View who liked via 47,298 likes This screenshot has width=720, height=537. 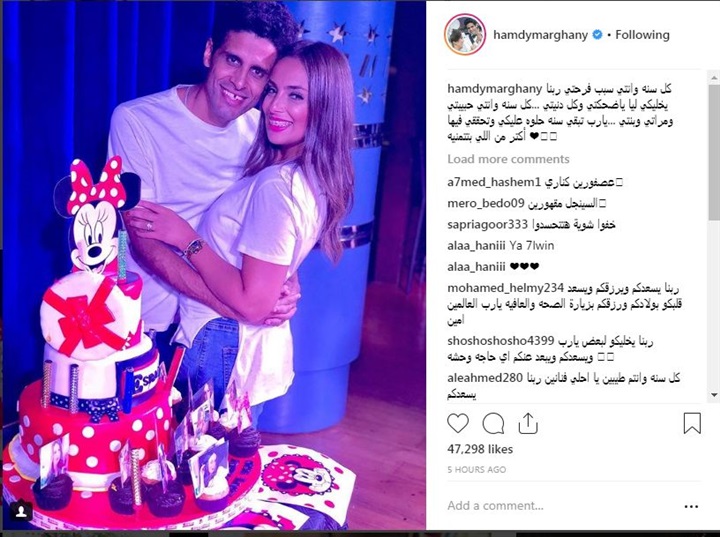pos(480,449)
